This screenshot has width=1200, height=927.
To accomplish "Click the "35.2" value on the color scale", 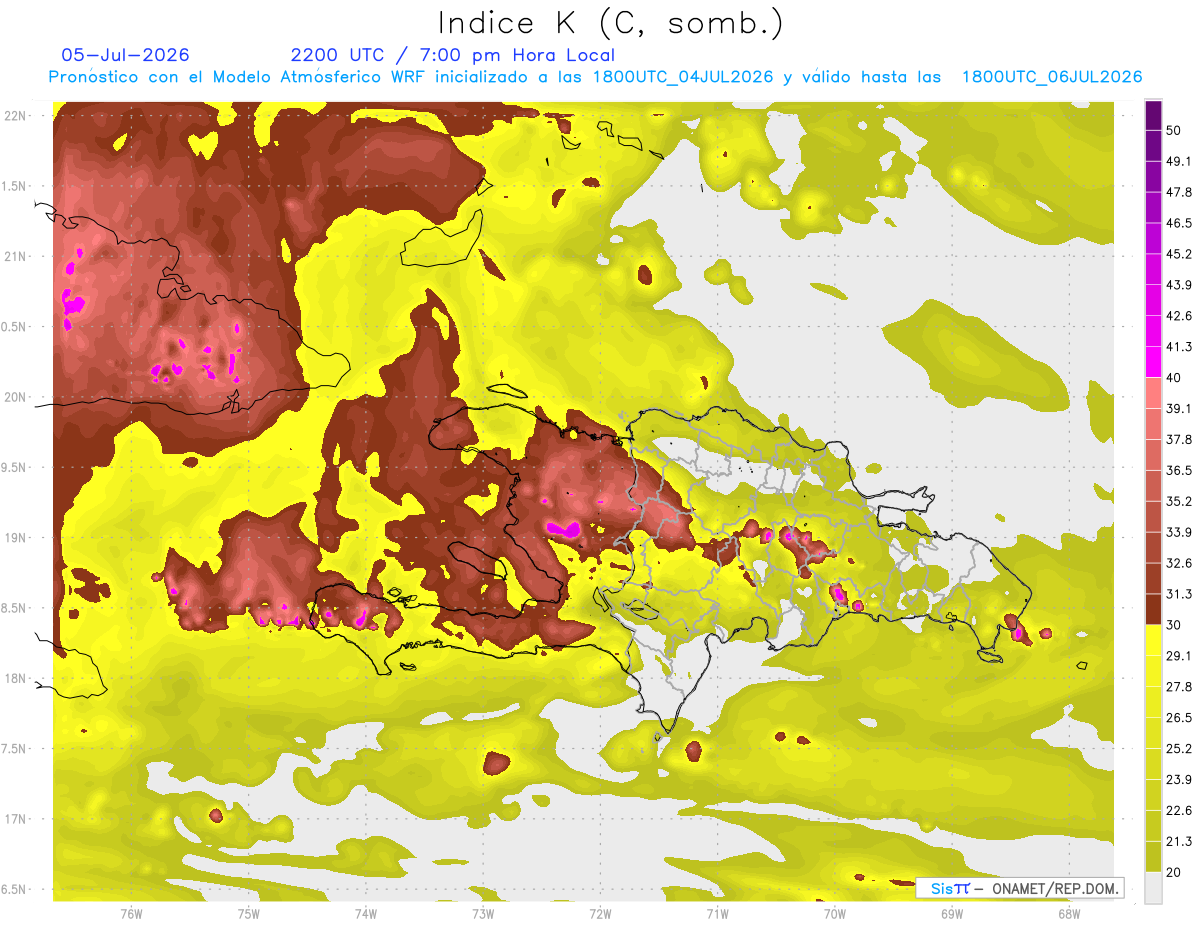I will 1179,501.
